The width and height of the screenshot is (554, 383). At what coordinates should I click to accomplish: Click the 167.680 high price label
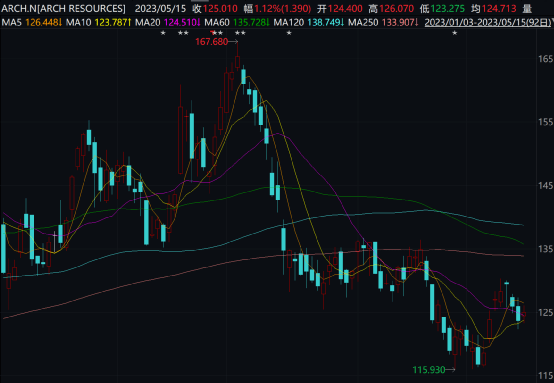click(212, 42)
